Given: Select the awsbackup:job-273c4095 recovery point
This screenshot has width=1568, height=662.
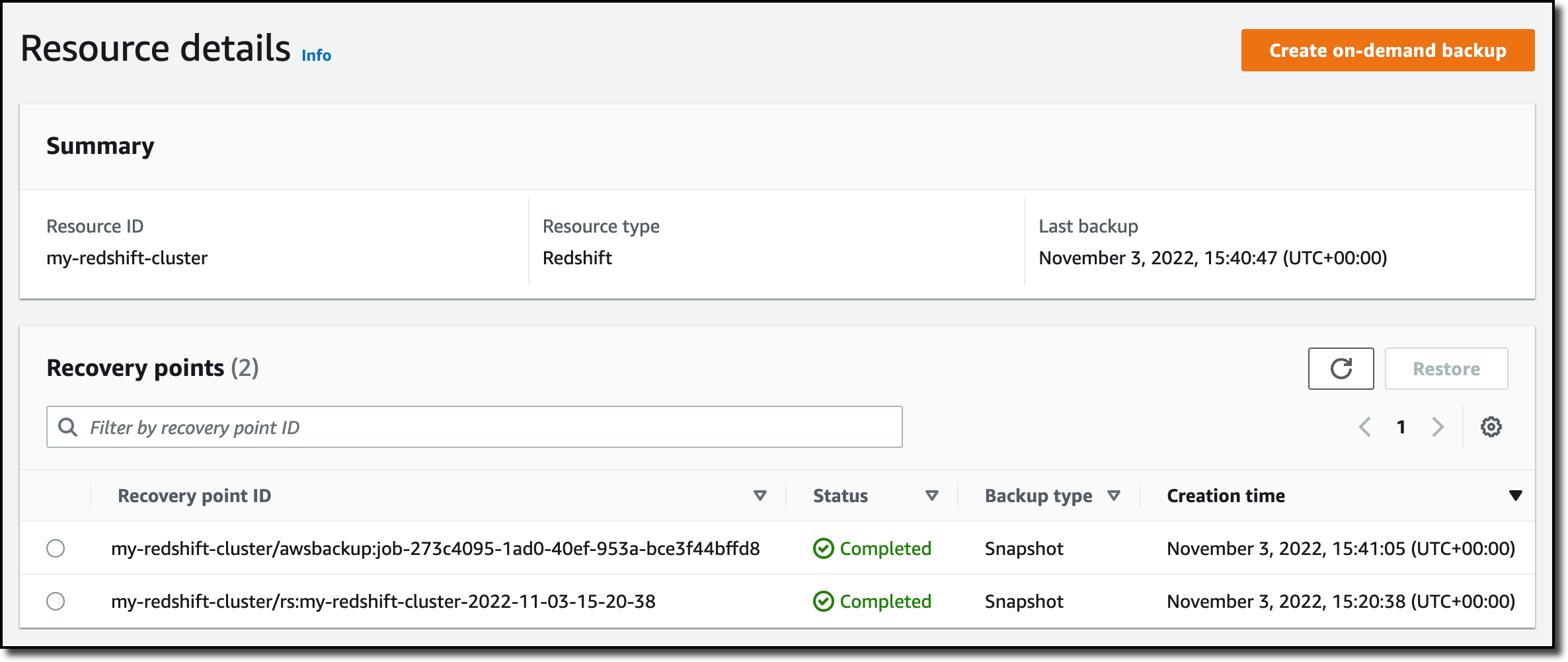Looking at the screenshot, I should 56,548.
